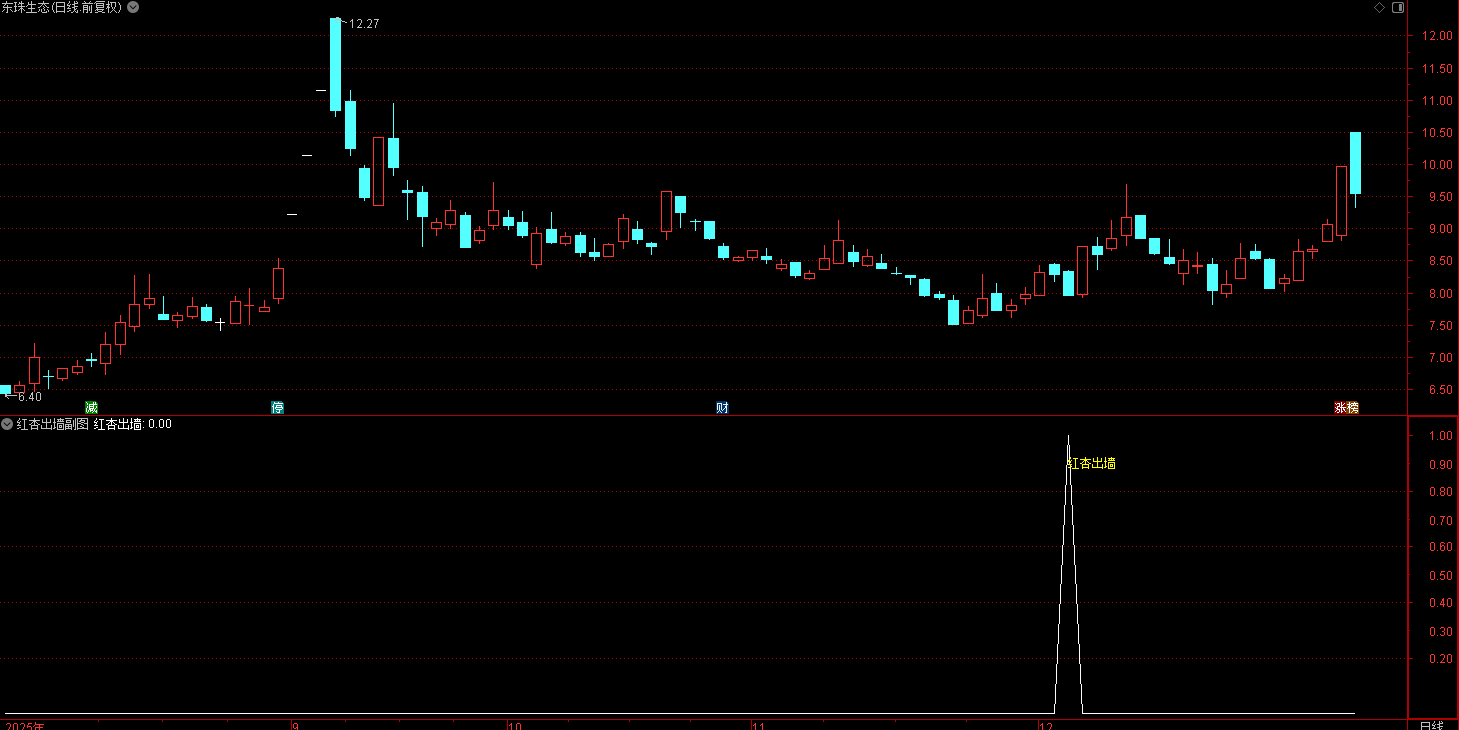Click the 红杏出墙副图 indicator name
The height and width of the screenshot is (730, 1459).
tap(52, 424)
